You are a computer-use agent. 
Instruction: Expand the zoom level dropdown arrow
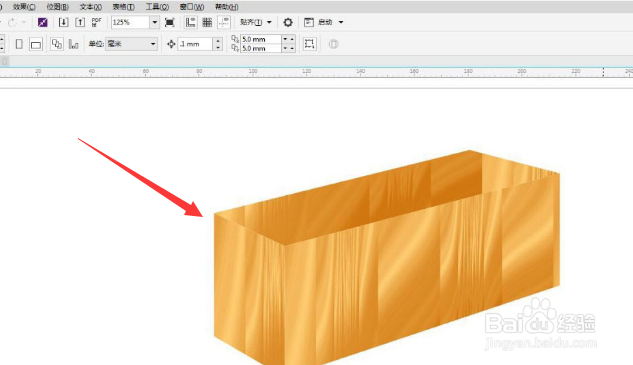[x=155, y=22]
